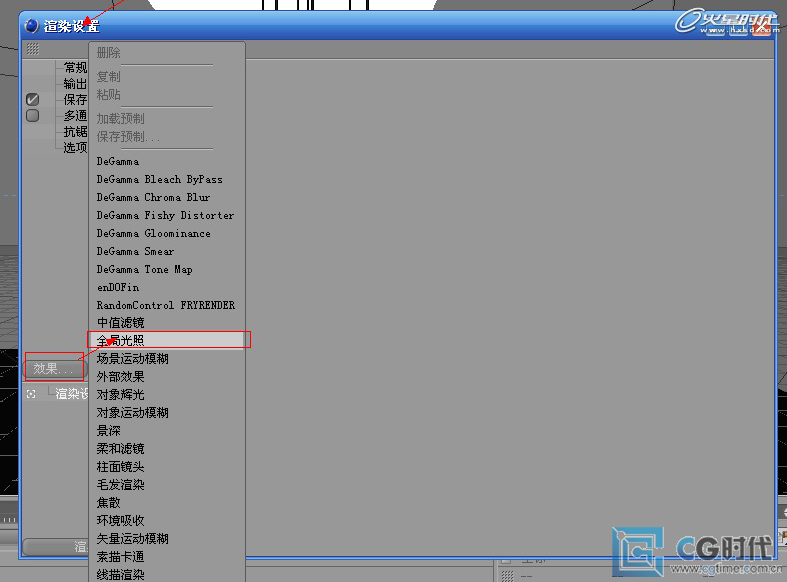Image resolution: width=787 pixels, height=582 pixels.
Task: Open the 效果... effects button
Action: point(54,369)
